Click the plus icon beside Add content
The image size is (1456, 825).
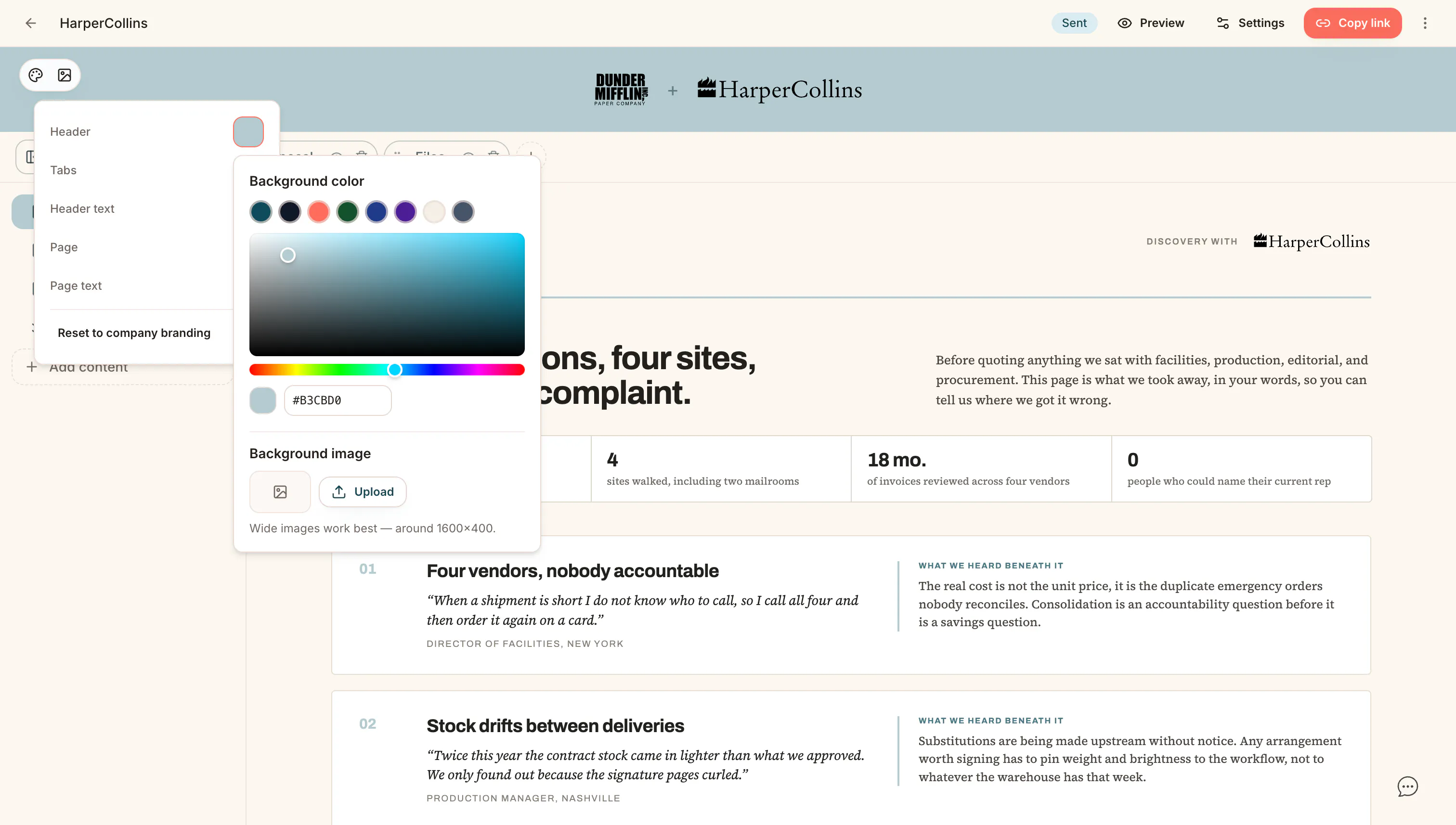(32, 367)
